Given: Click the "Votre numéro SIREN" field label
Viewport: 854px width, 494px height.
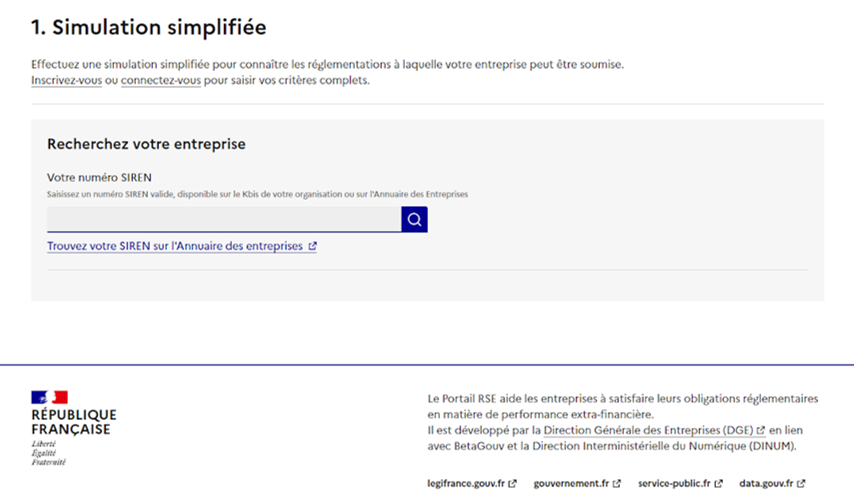Looking at the screenshot, I should [x=91, y=178].
